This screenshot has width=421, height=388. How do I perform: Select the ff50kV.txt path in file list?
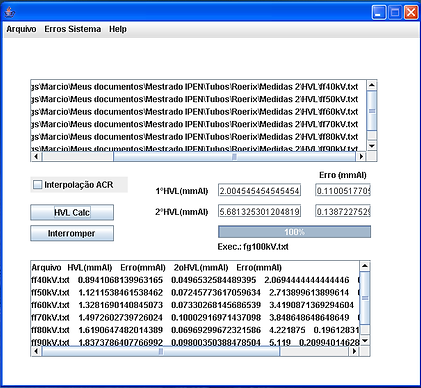(x=195, y=99)
